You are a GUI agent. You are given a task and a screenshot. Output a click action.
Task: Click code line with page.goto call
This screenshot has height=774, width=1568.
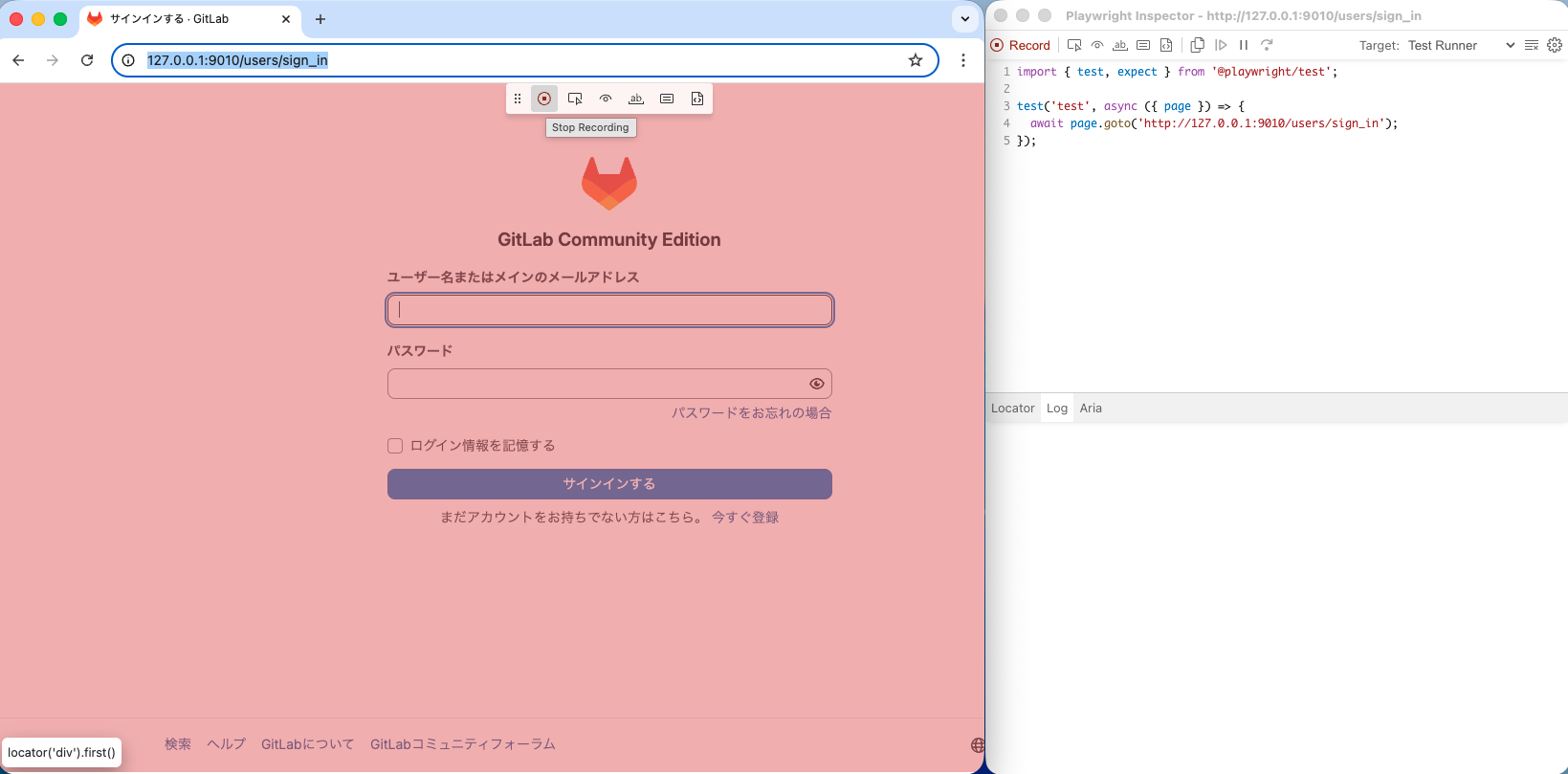click(x=1214, y=123)
